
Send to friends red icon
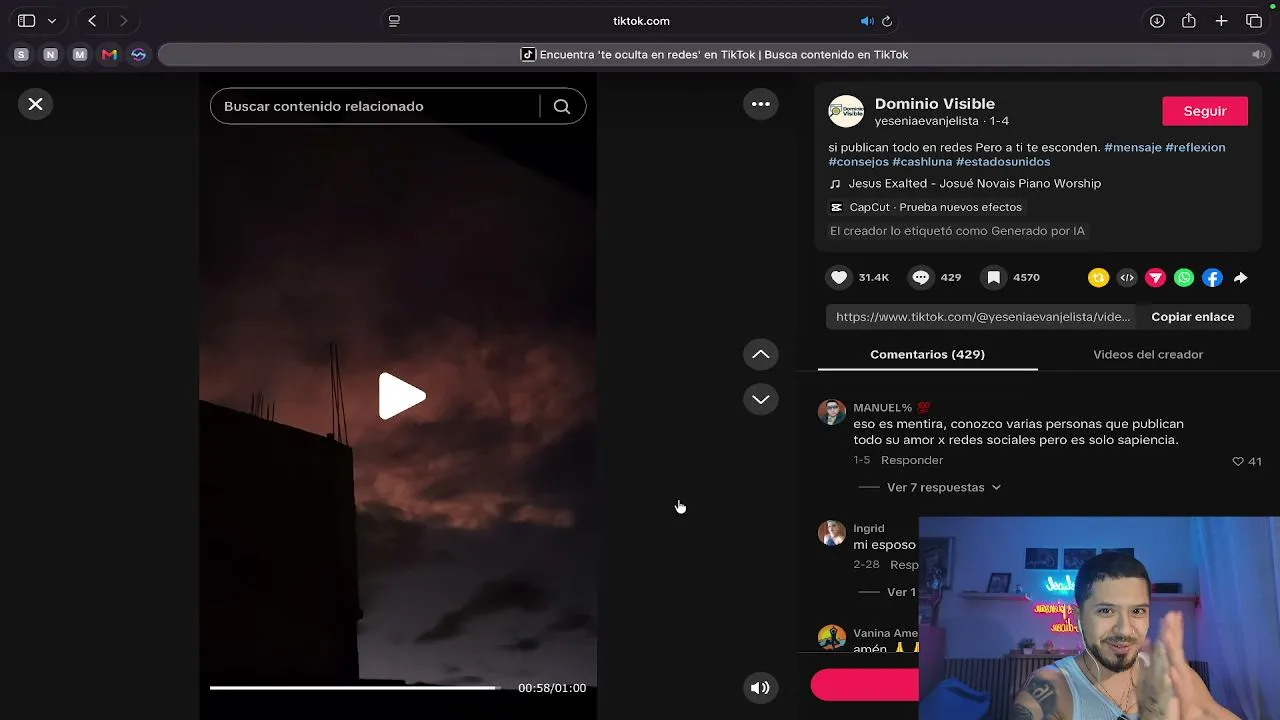(1155, 278)
